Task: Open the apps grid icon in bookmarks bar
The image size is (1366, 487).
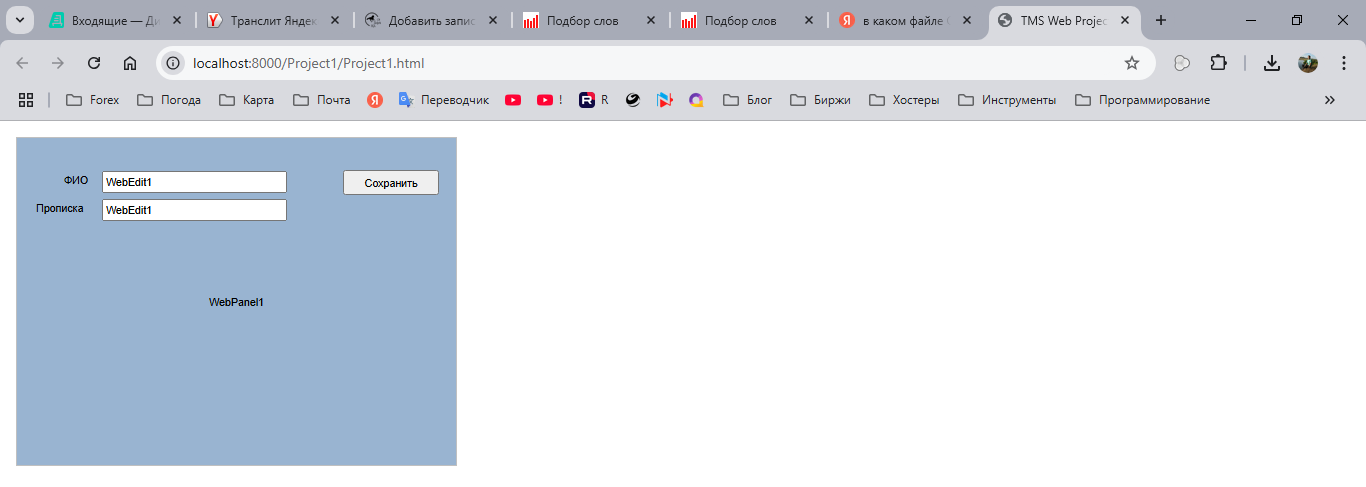Action: click(x=26, y=100)
